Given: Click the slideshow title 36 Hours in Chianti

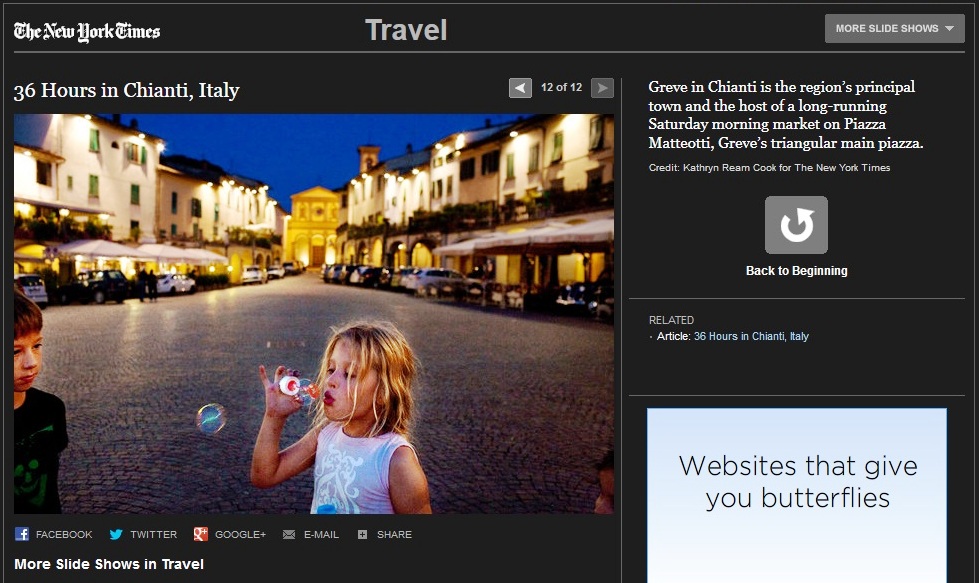Looking at the screenshot, I should click(126, 90).
